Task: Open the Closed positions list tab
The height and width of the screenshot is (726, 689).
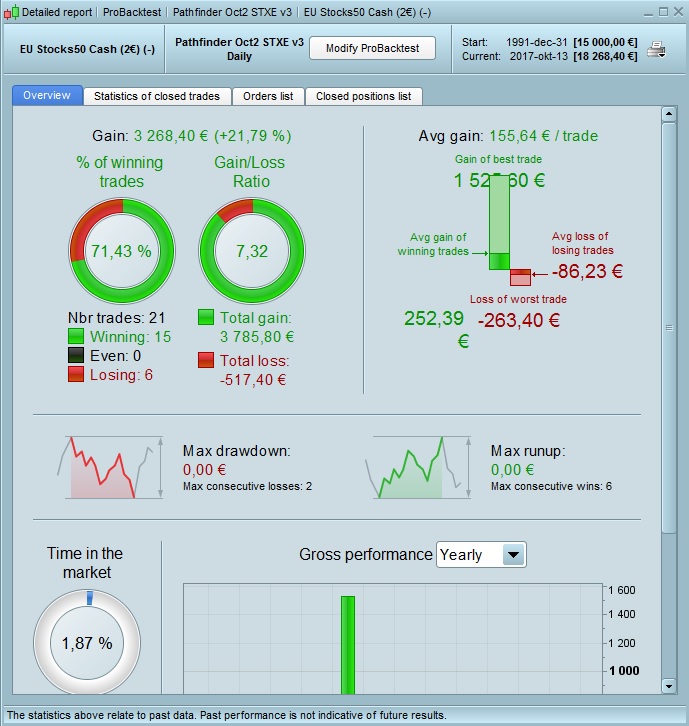Action: pyautogui.click(x=363, y=96)
